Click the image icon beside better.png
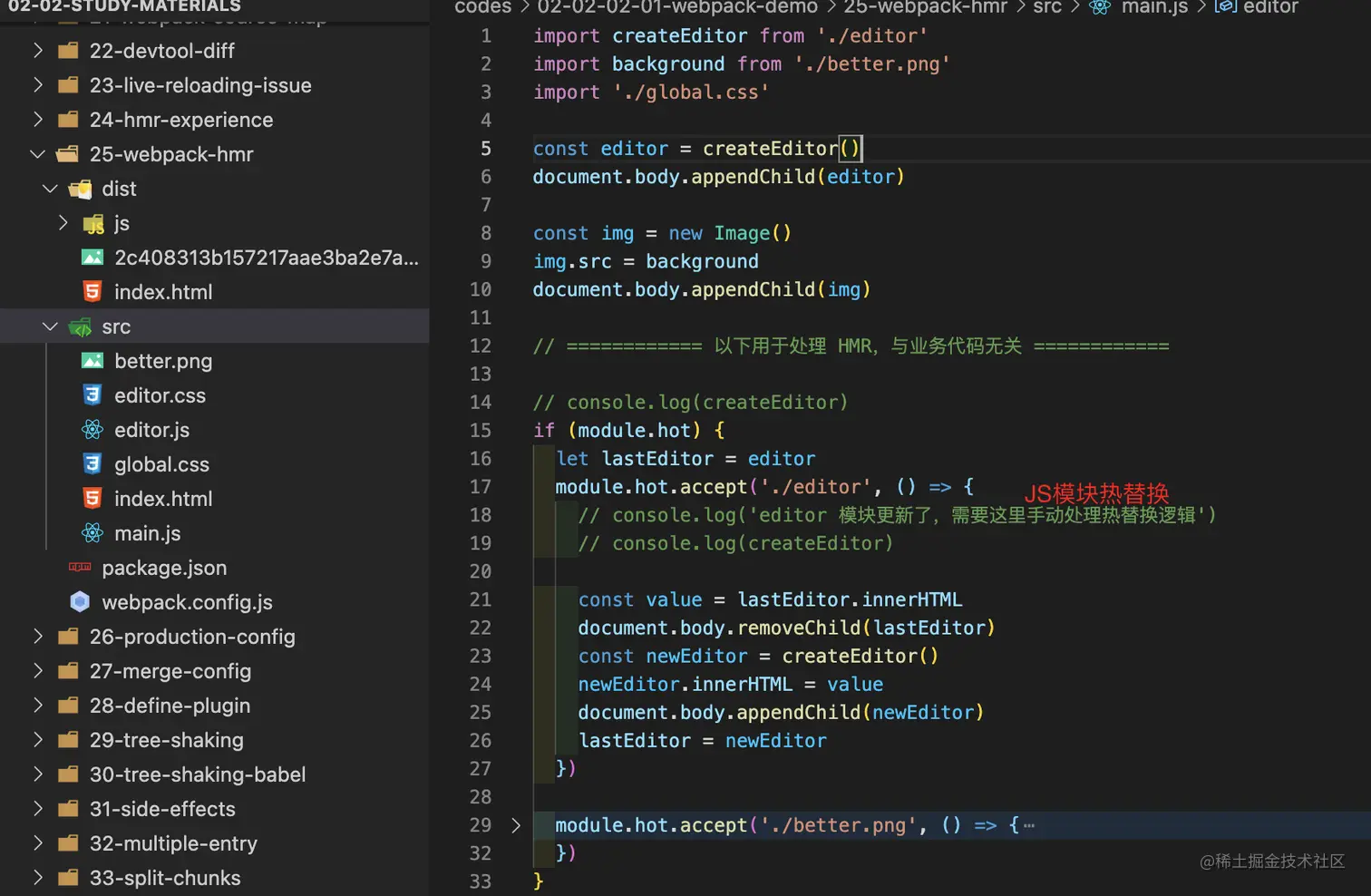This screenshot has width=1371, height=896. 92,361
